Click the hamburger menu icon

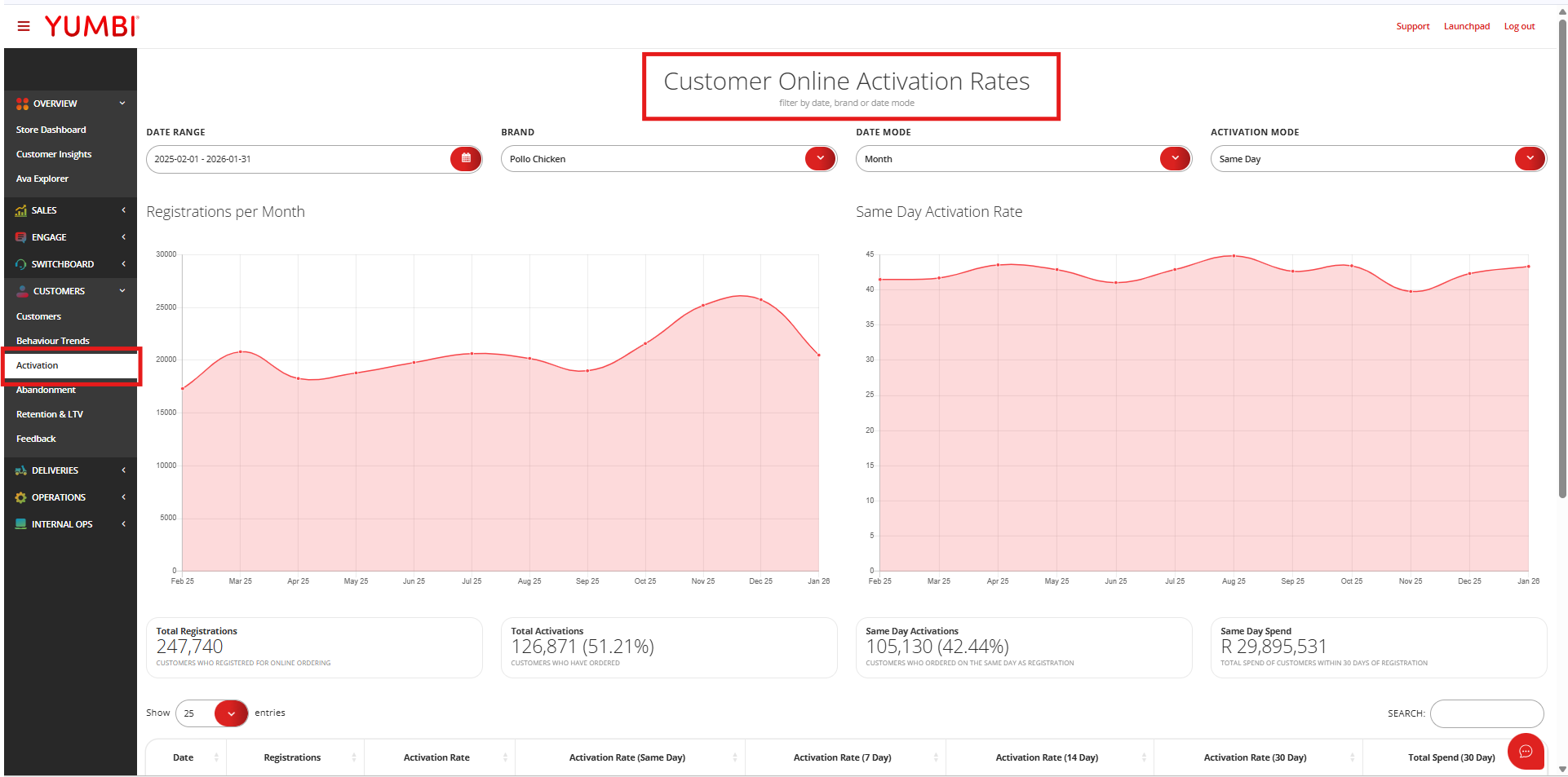pos(24,27)
